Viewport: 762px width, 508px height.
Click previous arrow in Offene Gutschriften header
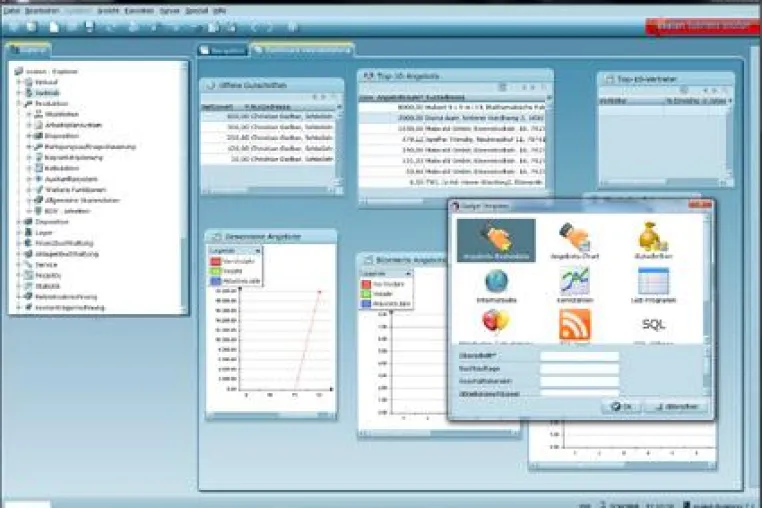coord(315,97)
